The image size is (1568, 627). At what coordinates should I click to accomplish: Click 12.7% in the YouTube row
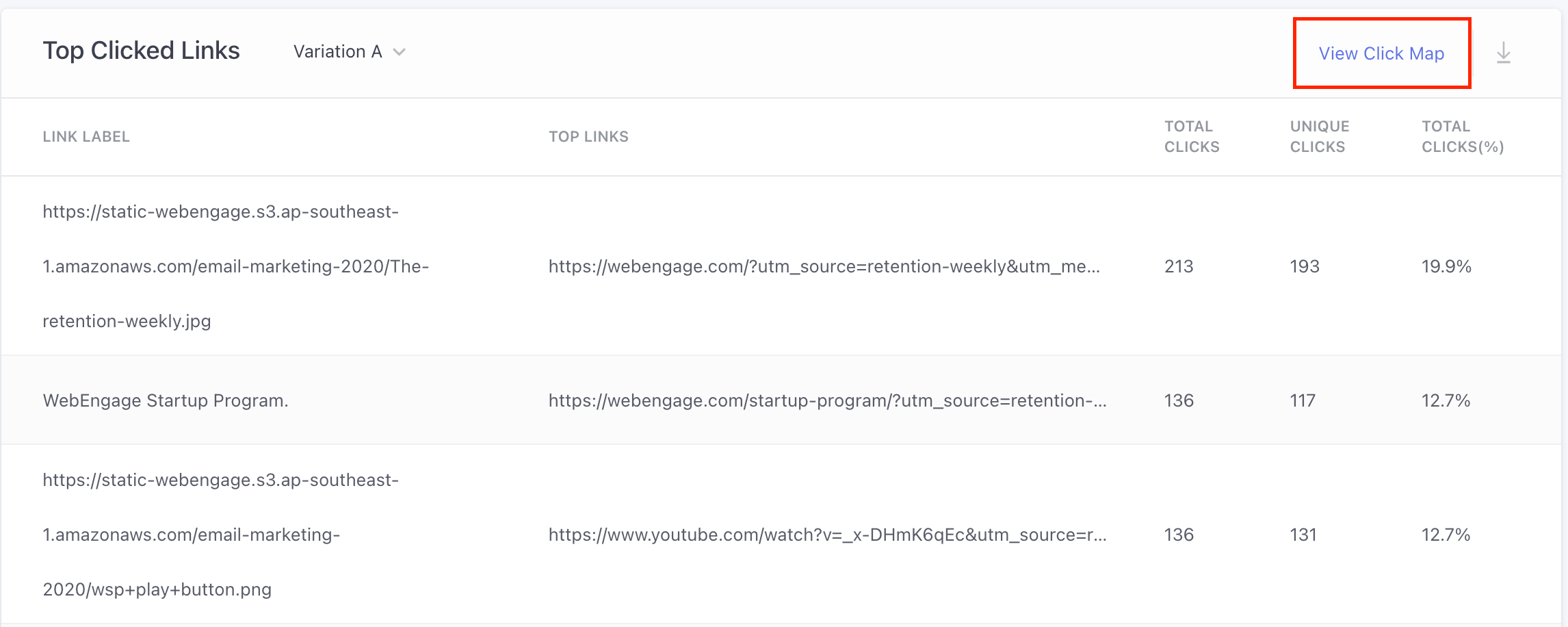1446,535
